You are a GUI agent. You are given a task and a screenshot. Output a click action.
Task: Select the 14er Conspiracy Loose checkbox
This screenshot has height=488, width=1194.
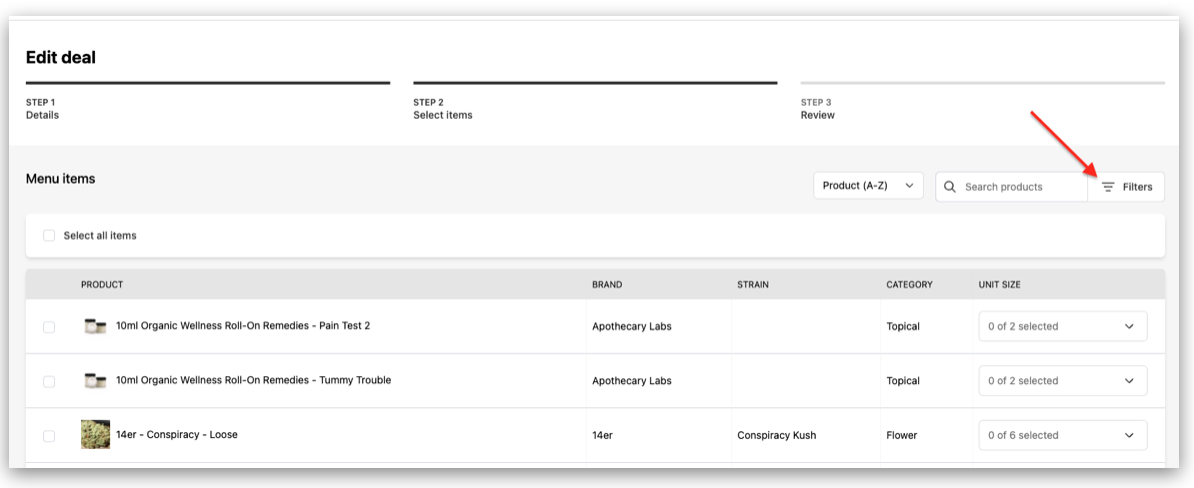tap(49, 436)
